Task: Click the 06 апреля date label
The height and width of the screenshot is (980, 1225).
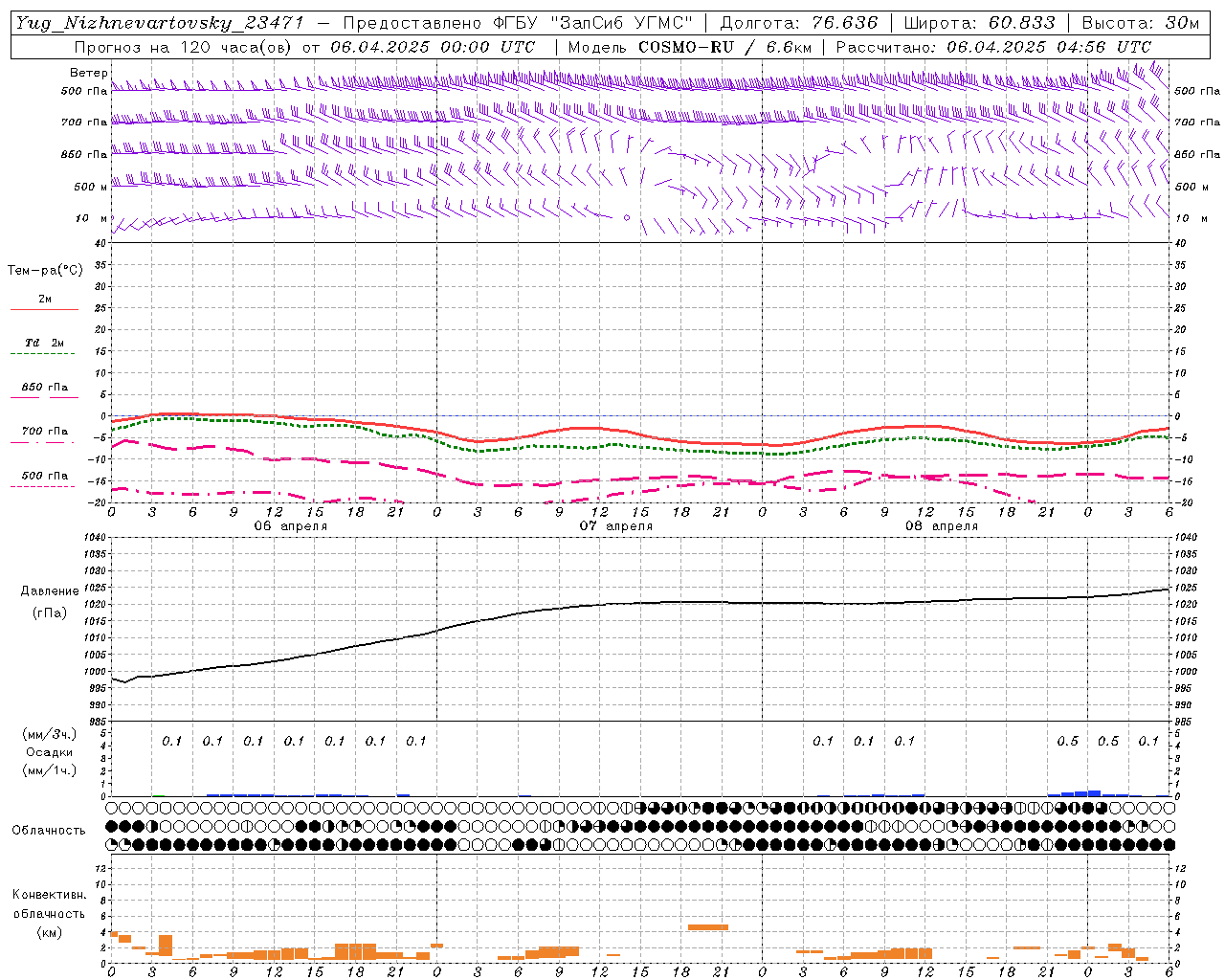Action: 291,526
